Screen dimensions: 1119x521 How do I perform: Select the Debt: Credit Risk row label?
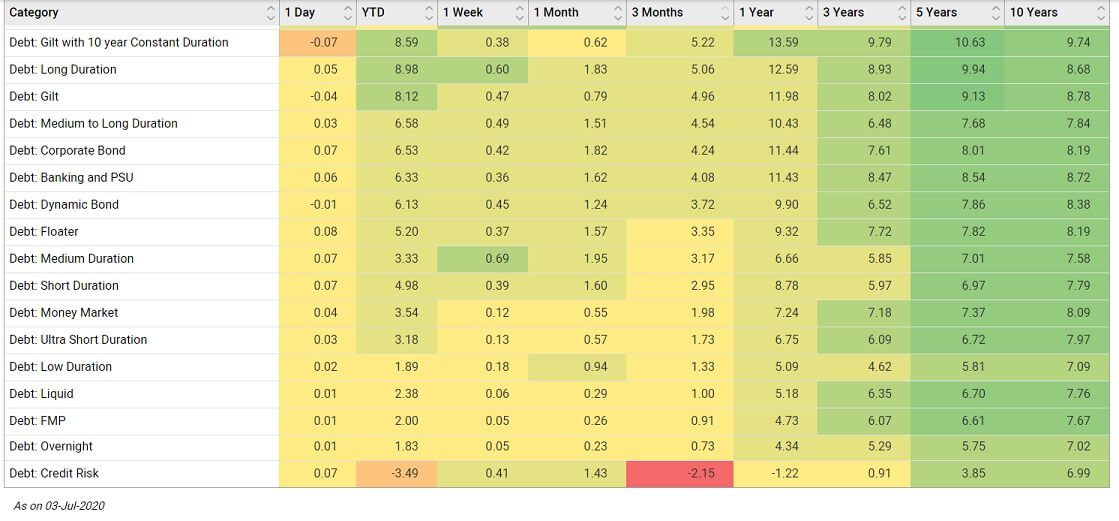[54, 473]
